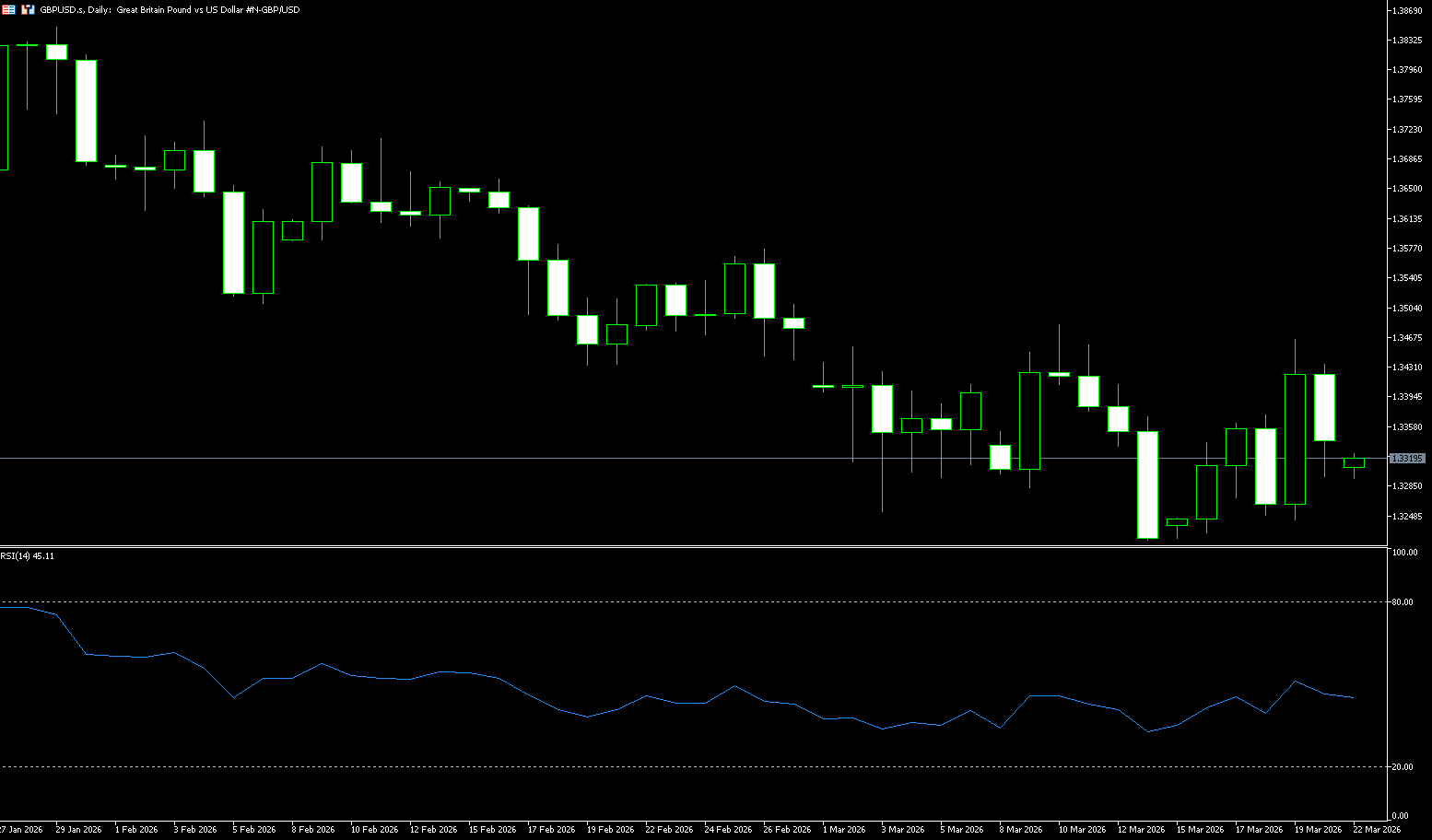
Task: Click the RSI 100.00 scale label
Action: pos(1404,553)
